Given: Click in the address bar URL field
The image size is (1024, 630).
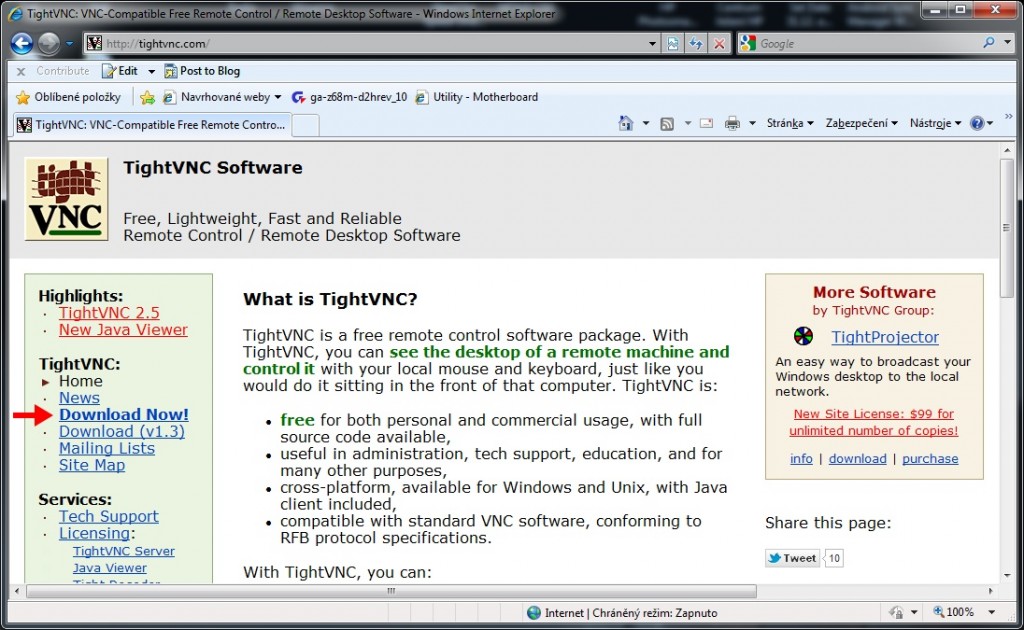Looking at the screenshot, I should (370, 44).
